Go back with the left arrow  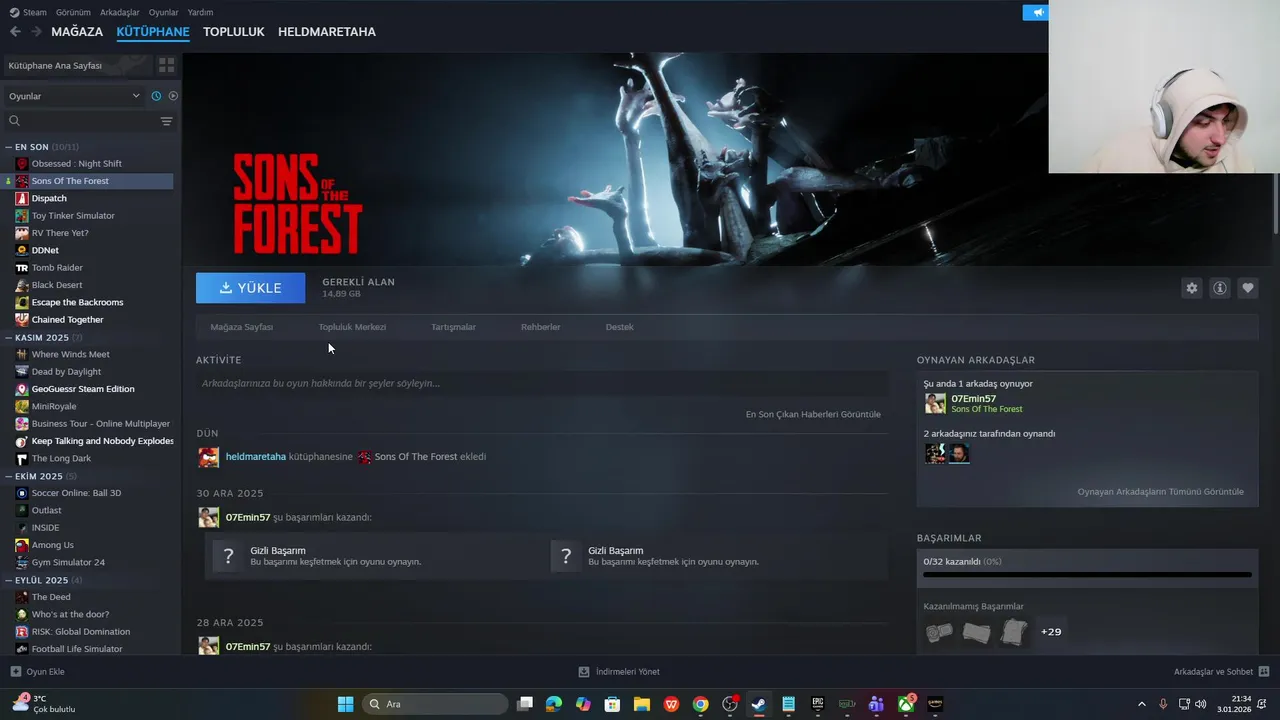15,32
